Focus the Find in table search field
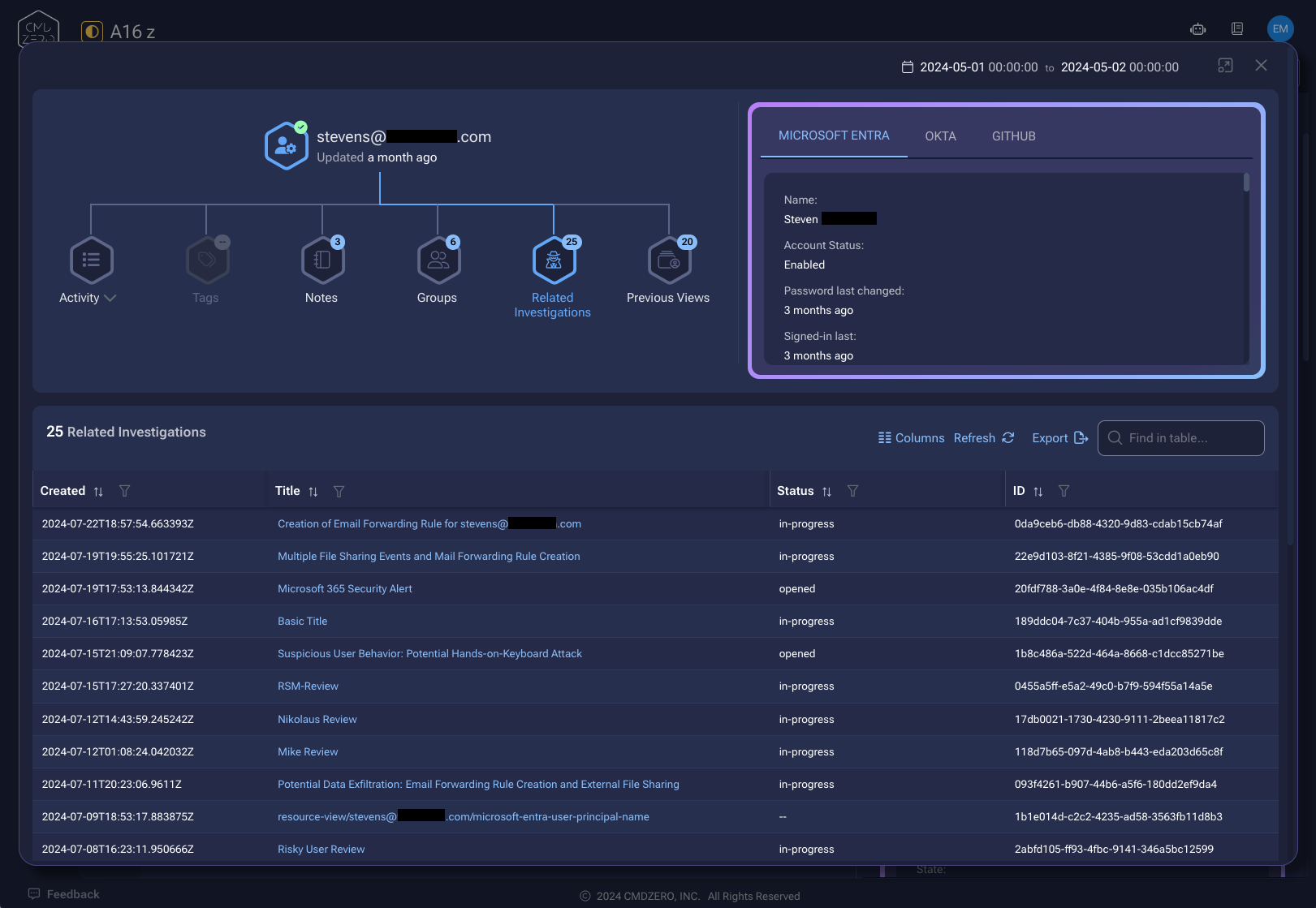The image size is (1316, 908). coord(1180,438)
